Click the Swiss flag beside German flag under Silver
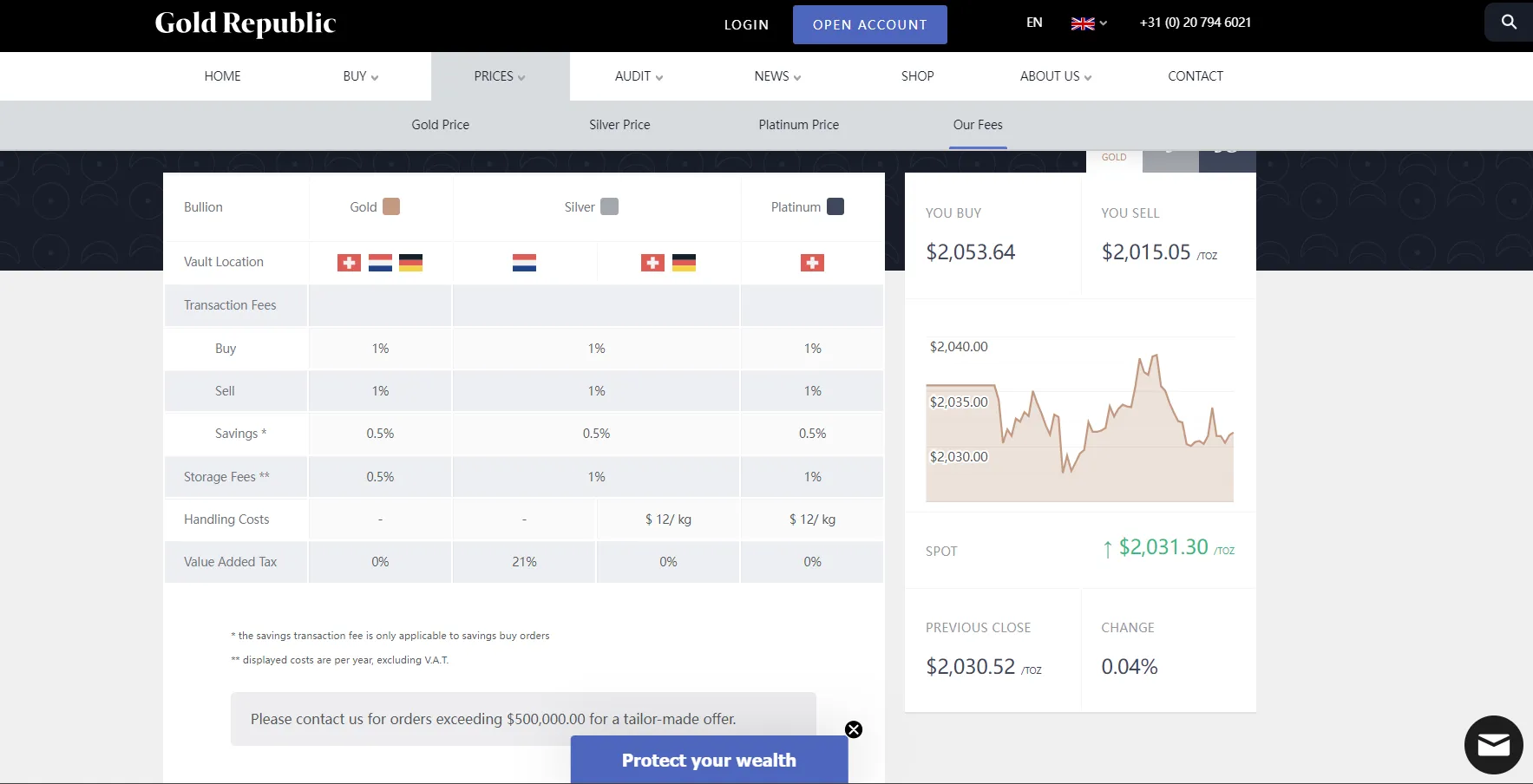Image resolution: width=1533 pixels, height=784 pixels. pos(652,263)
